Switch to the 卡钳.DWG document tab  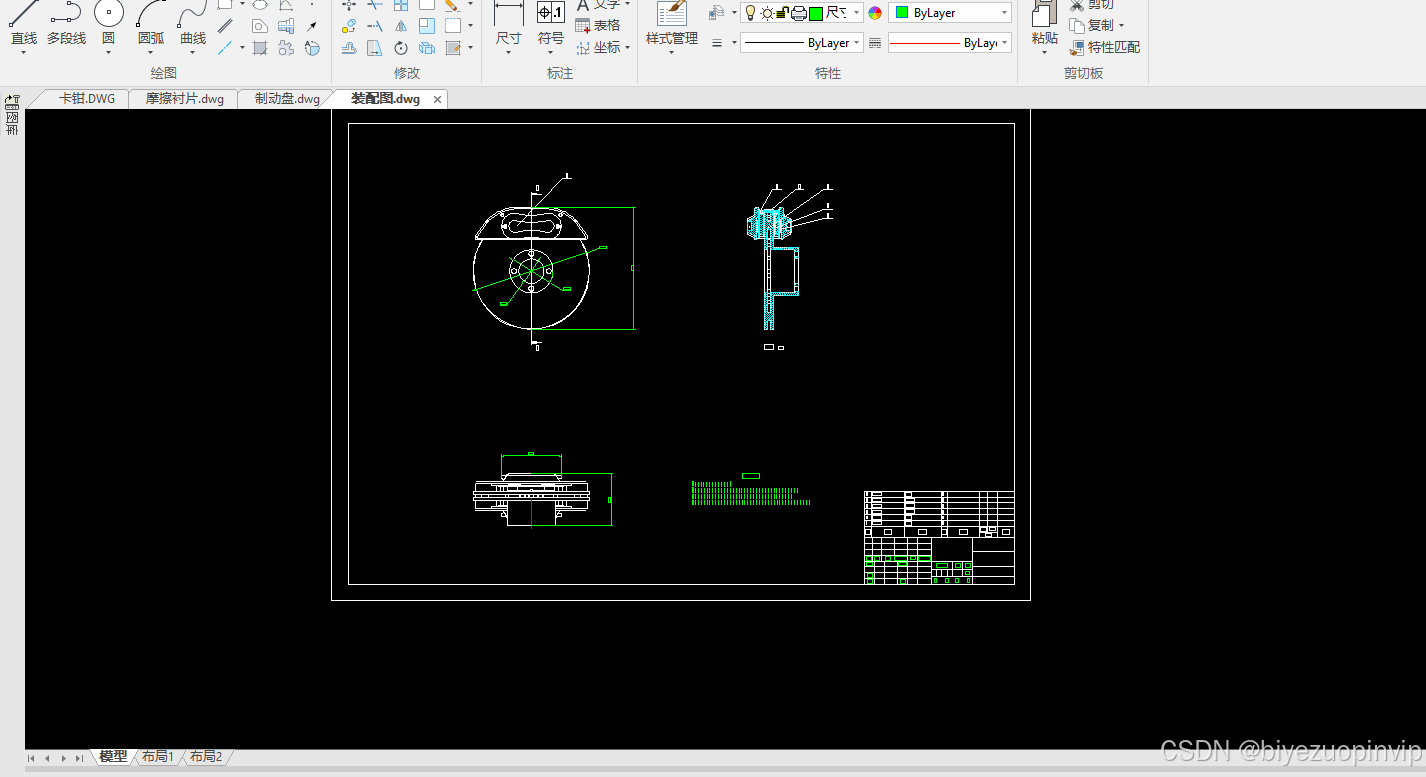(87, 99)
